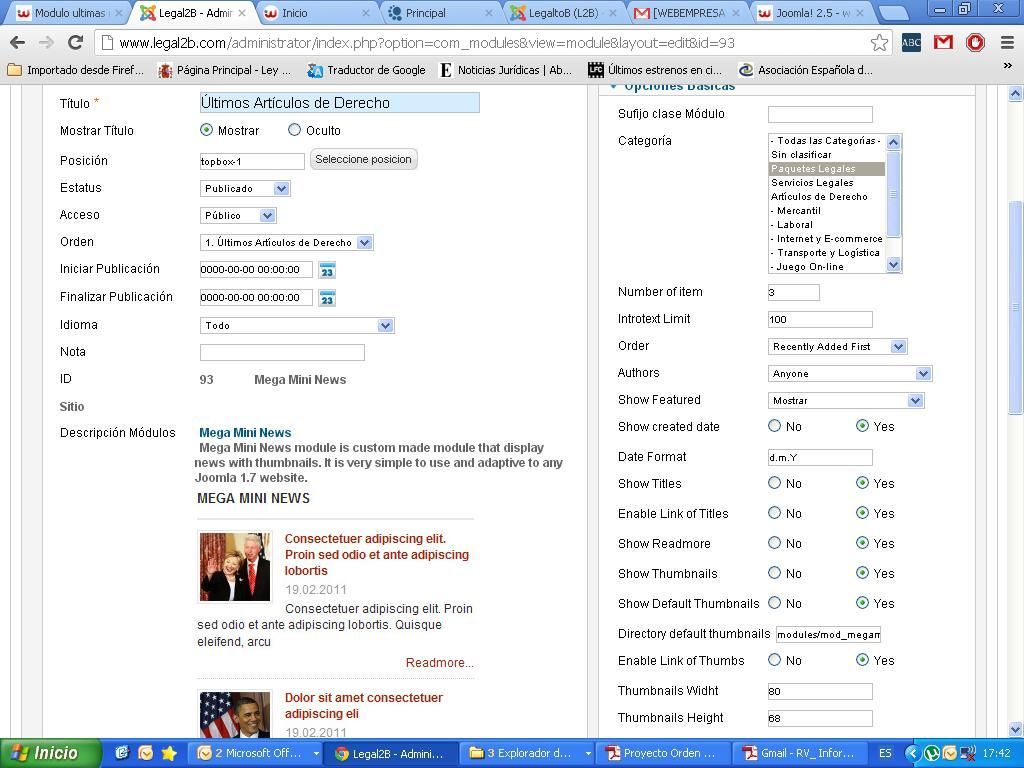The image size is (1024, 768).
Task: Set Enable Link of Titles to No
Action: point(775,513)
